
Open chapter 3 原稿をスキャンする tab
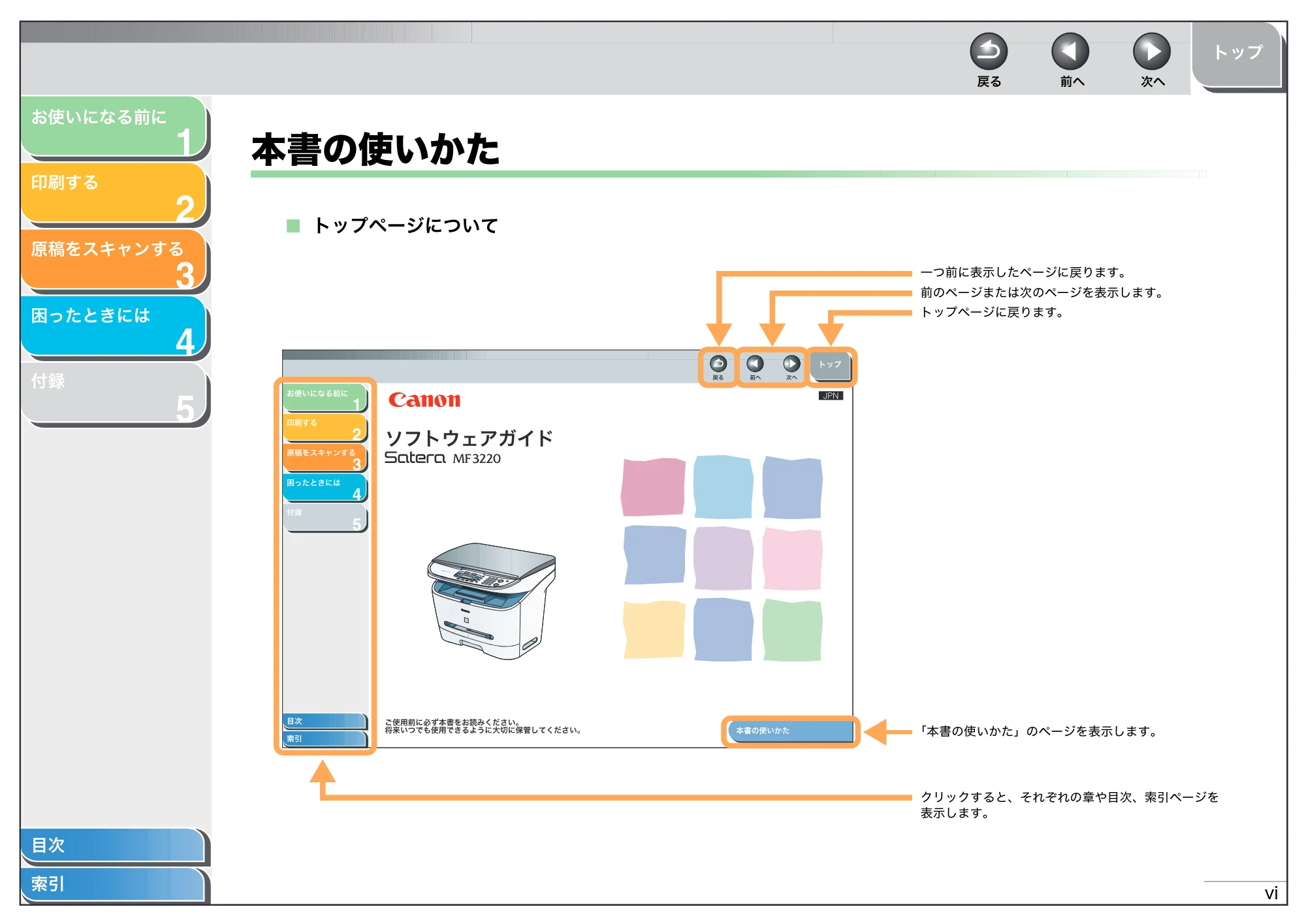[x=114, y=260]
